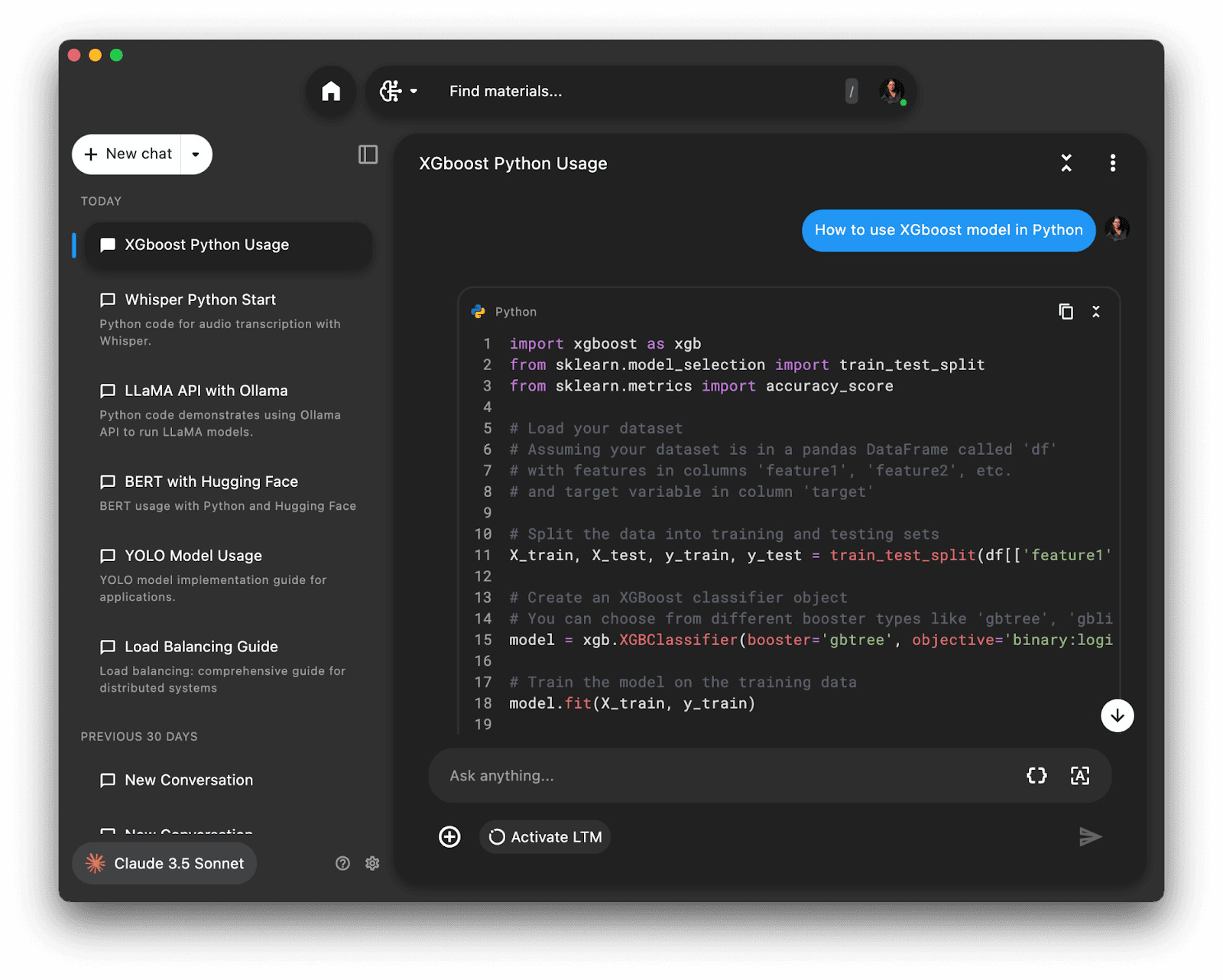Click chat icon beside BERT with Hugging Face
Viewport: 1223px width, 980px height.
[108, 482]
